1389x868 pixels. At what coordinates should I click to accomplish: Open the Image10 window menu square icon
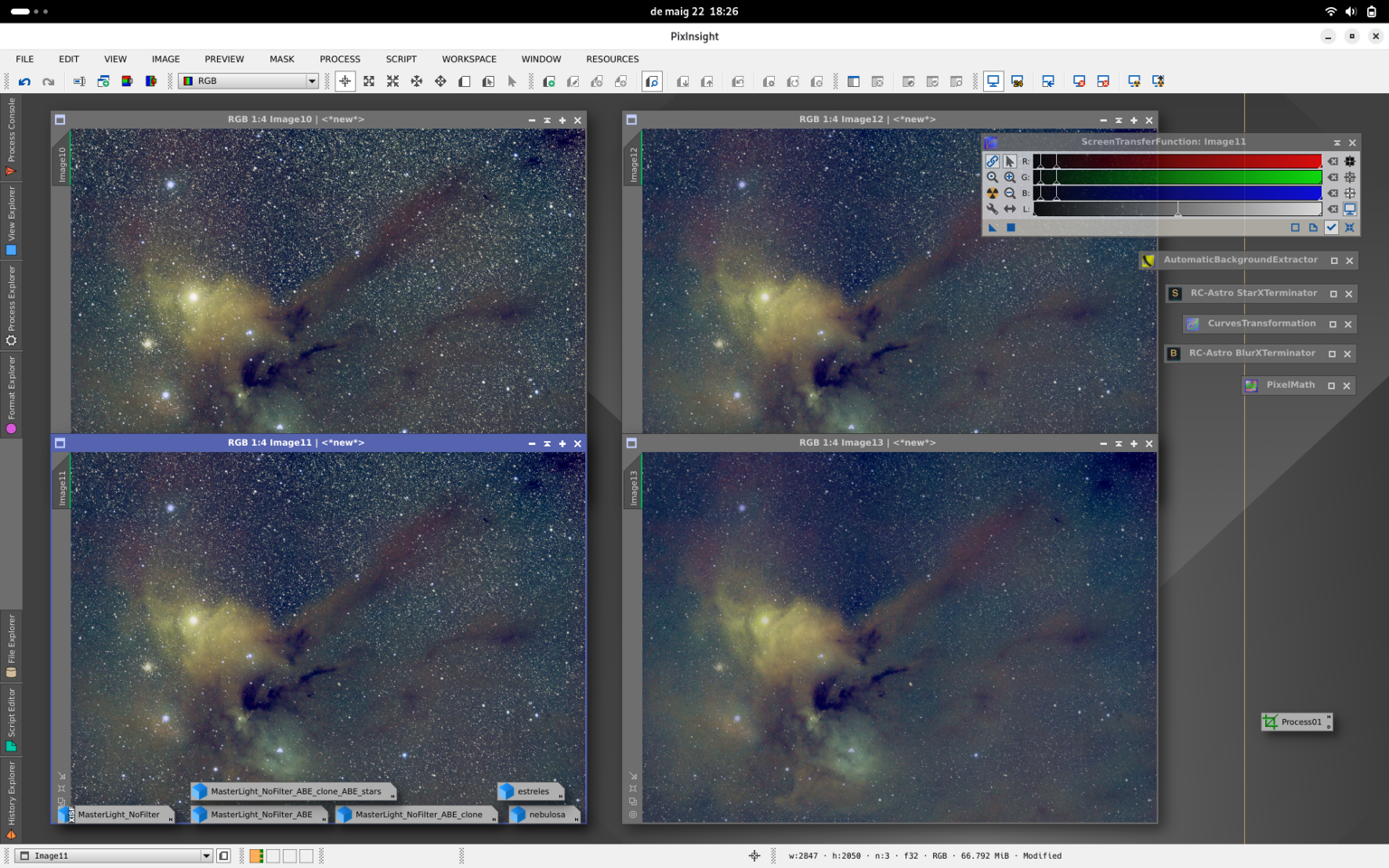(x=60, y=119)
